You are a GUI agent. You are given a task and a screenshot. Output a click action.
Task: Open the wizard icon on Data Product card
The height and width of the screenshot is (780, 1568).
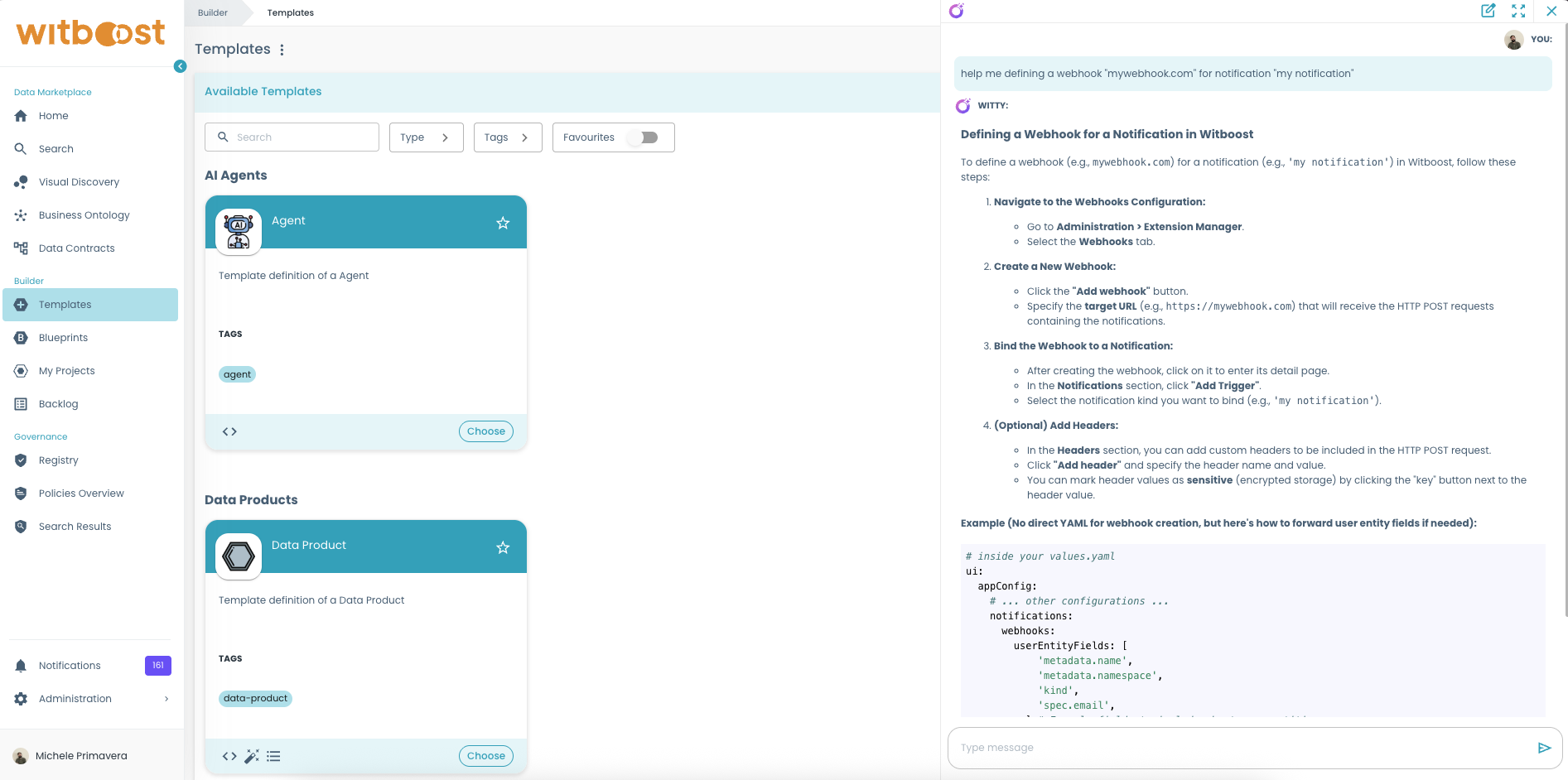252,755
